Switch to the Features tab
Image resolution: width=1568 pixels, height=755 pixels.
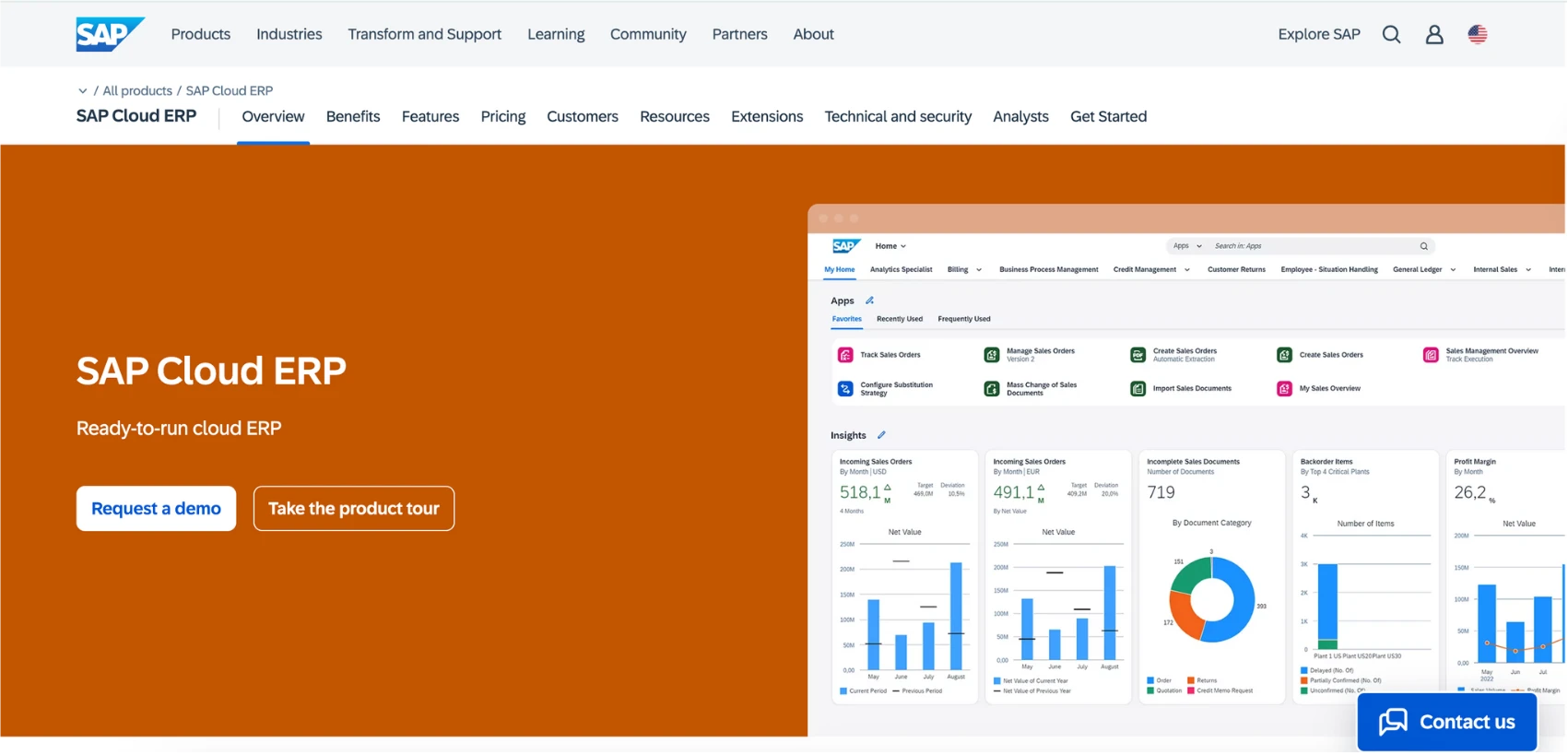pyautogui.click(x=430, y=117)
